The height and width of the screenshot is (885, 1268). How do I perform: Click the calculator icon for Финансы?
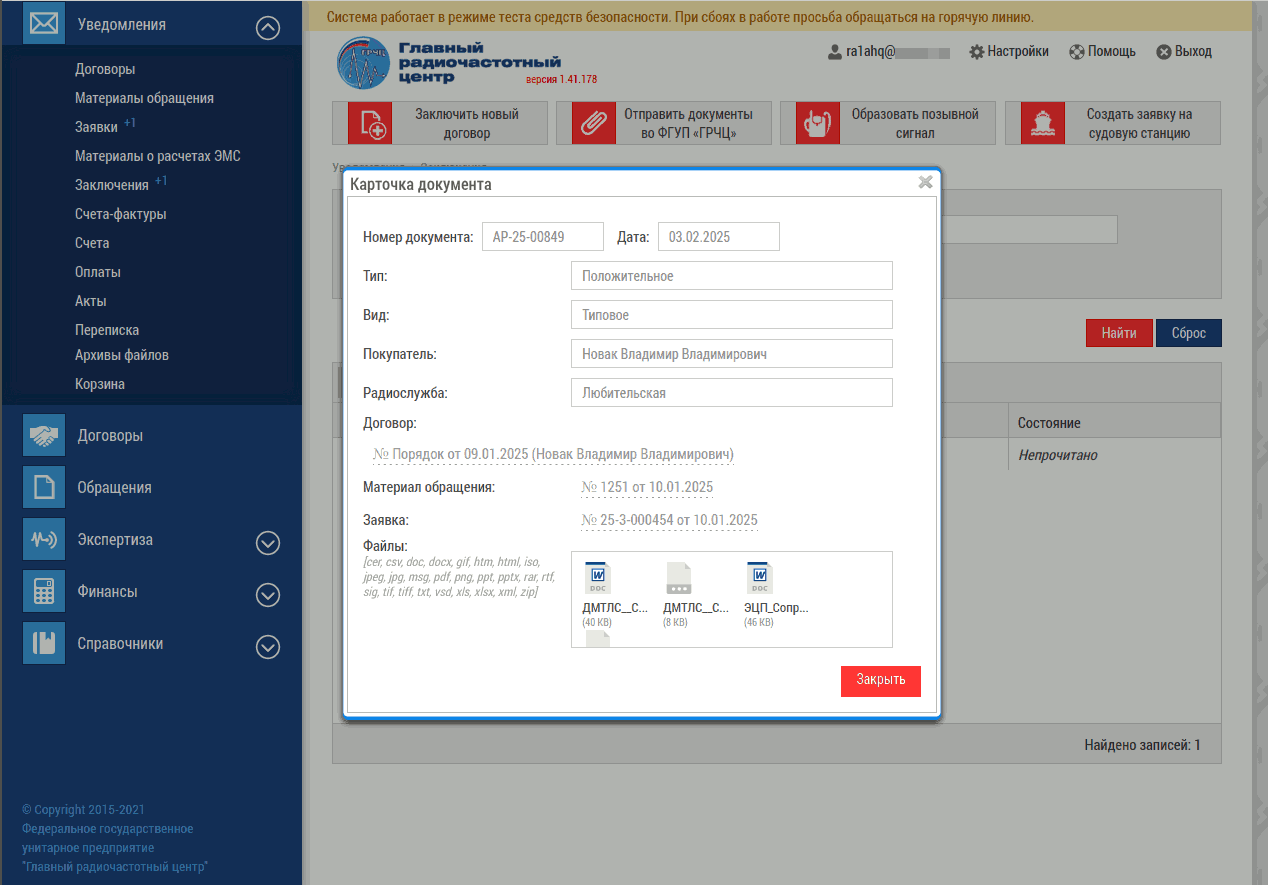43,591
